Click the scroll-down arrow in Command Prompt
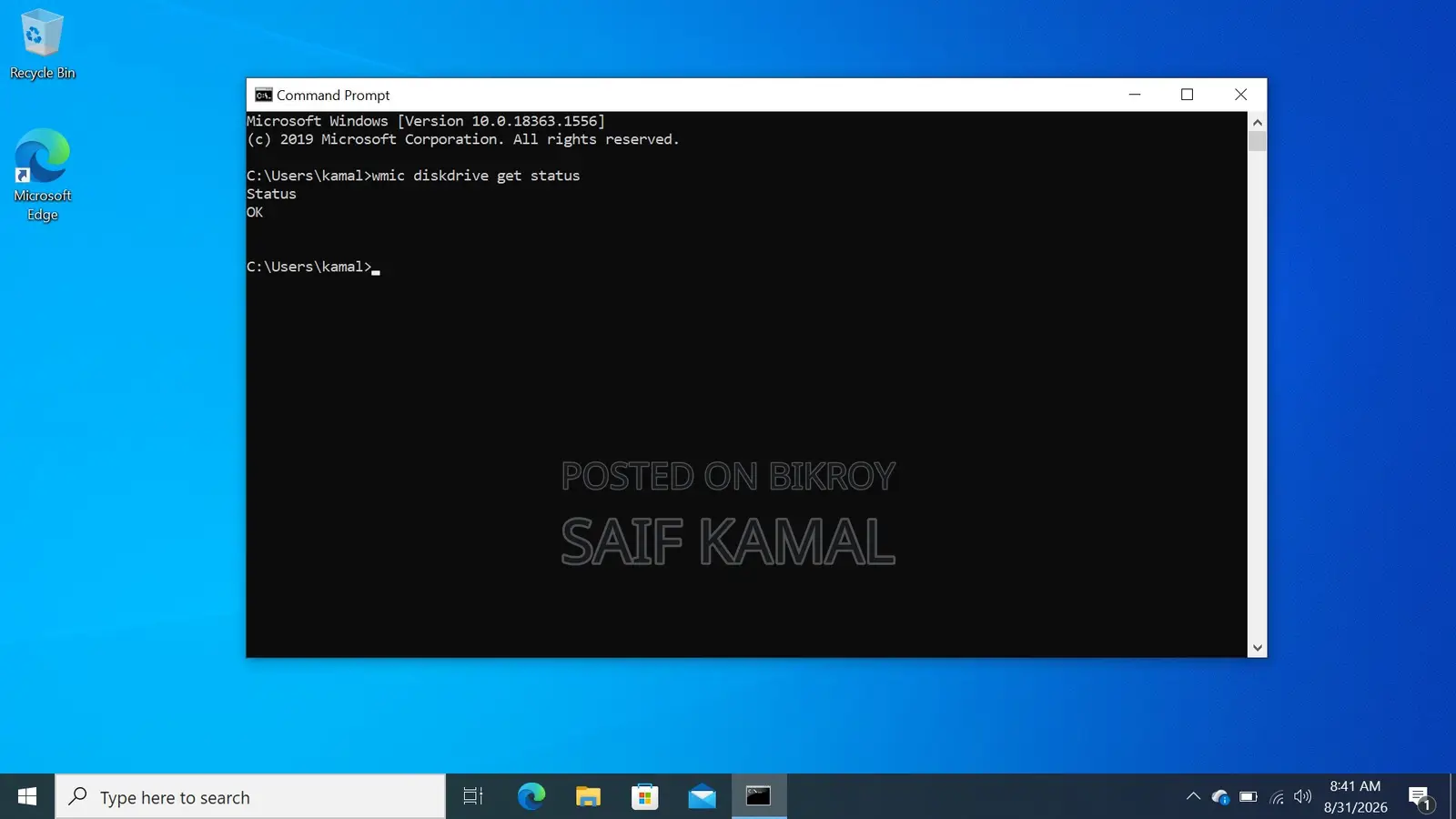This screenshot has width=1456, height=819. point(1257,648)
